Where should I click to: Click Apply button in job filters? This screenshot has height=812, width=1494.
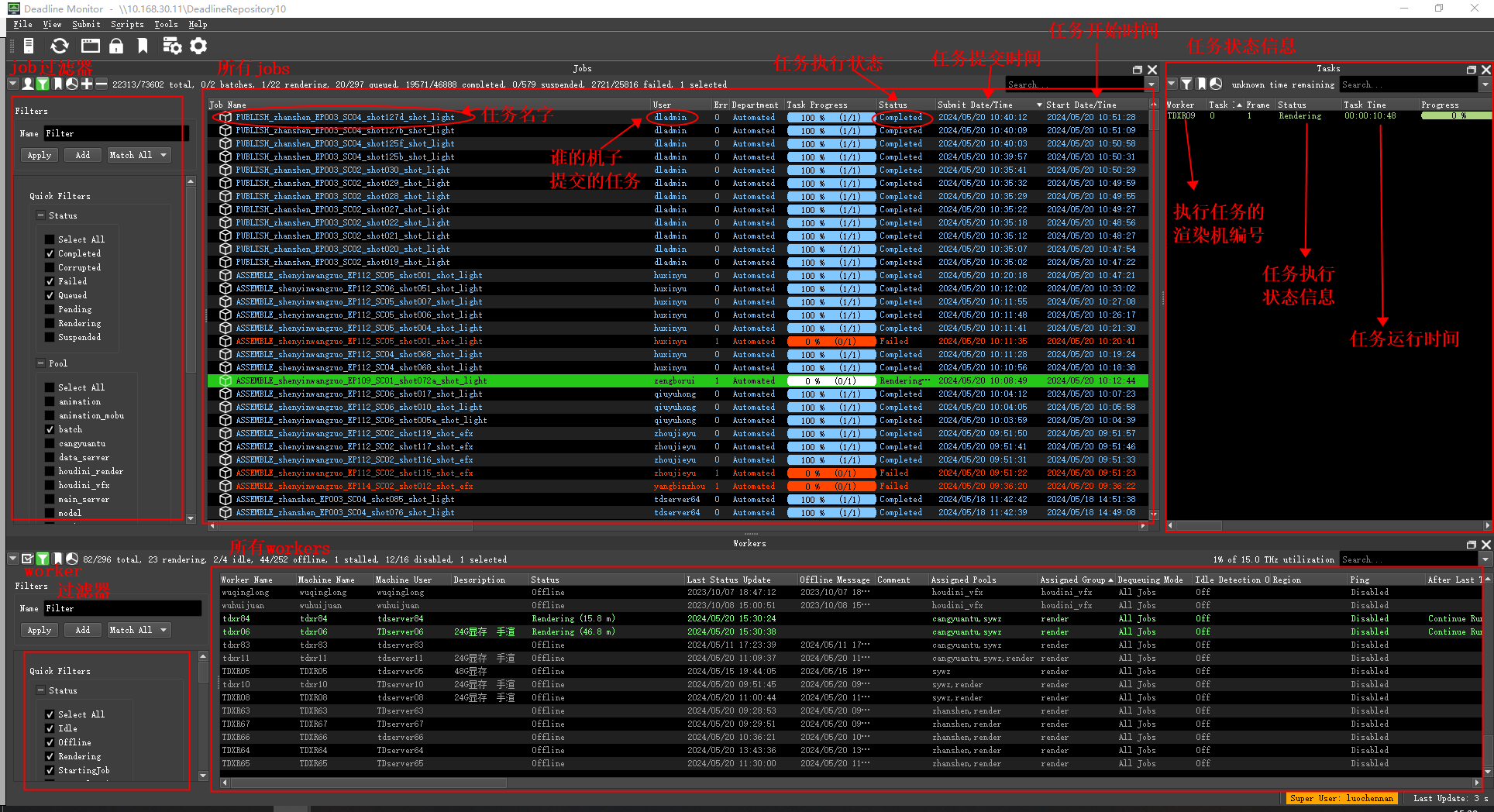pyautogui.click(x=40, y=155)
